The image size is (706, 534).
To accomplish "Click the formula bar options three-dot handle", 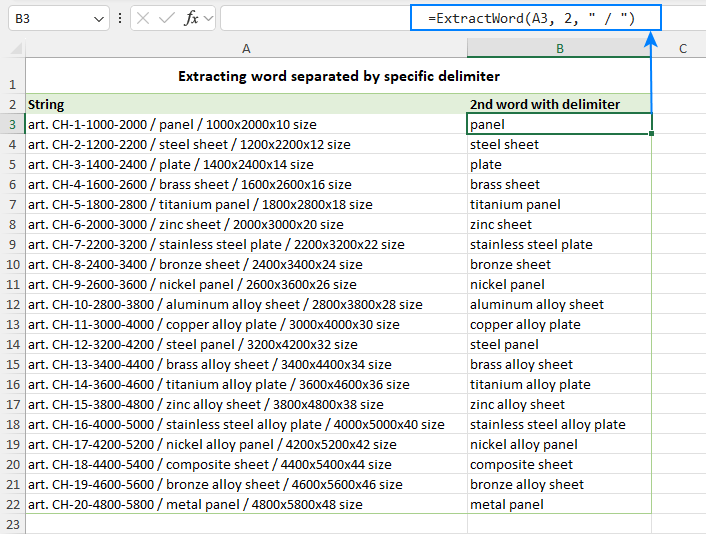I will 120,18.
